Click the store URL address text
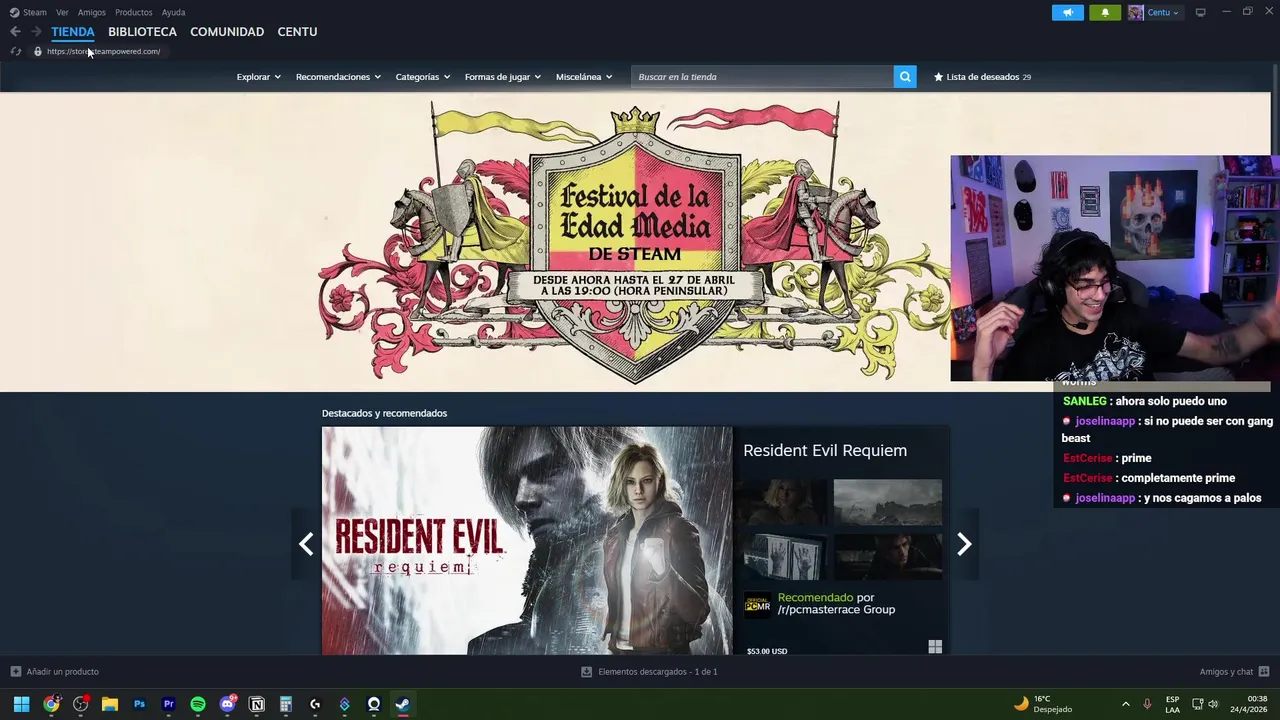The image size is (1280, 720). [103, 51]
